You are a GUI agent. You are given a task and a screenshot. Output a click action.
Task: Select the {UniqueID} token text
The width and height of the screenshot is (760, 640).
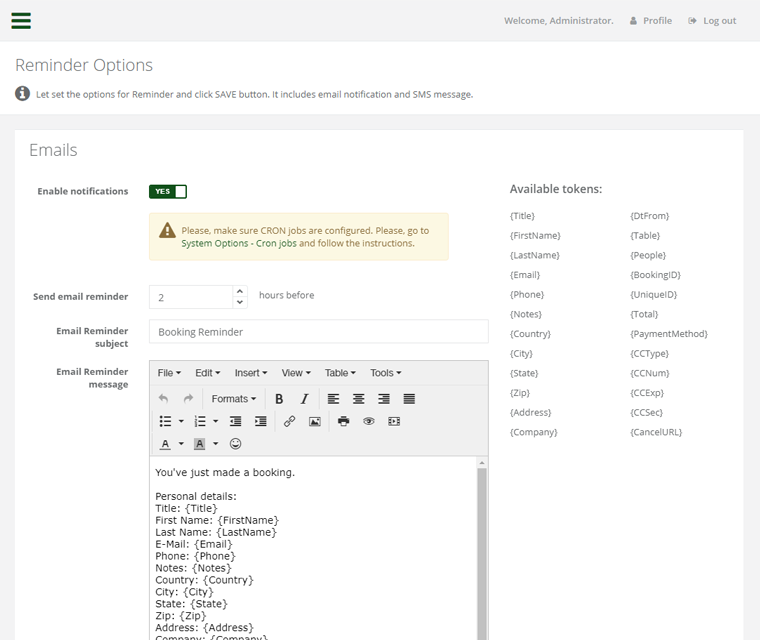point(653,294)
